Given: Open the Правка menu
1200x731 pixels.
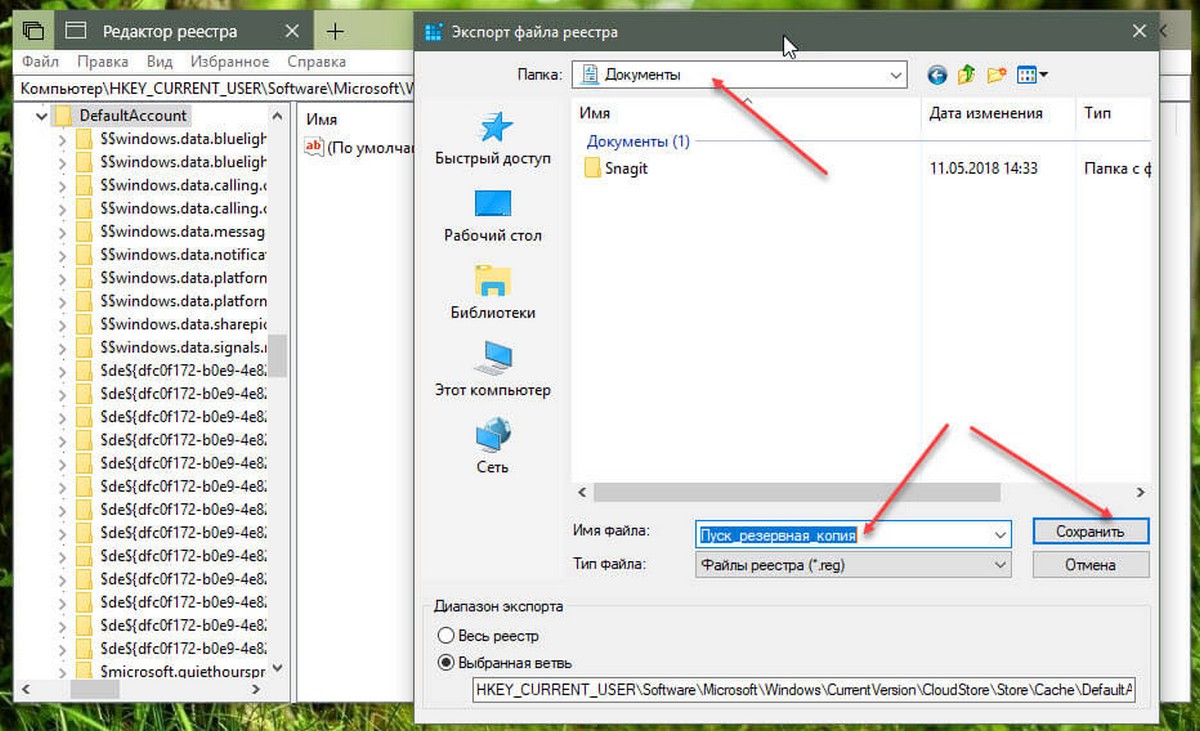Looking at the screenshot, I should point(102,62).
